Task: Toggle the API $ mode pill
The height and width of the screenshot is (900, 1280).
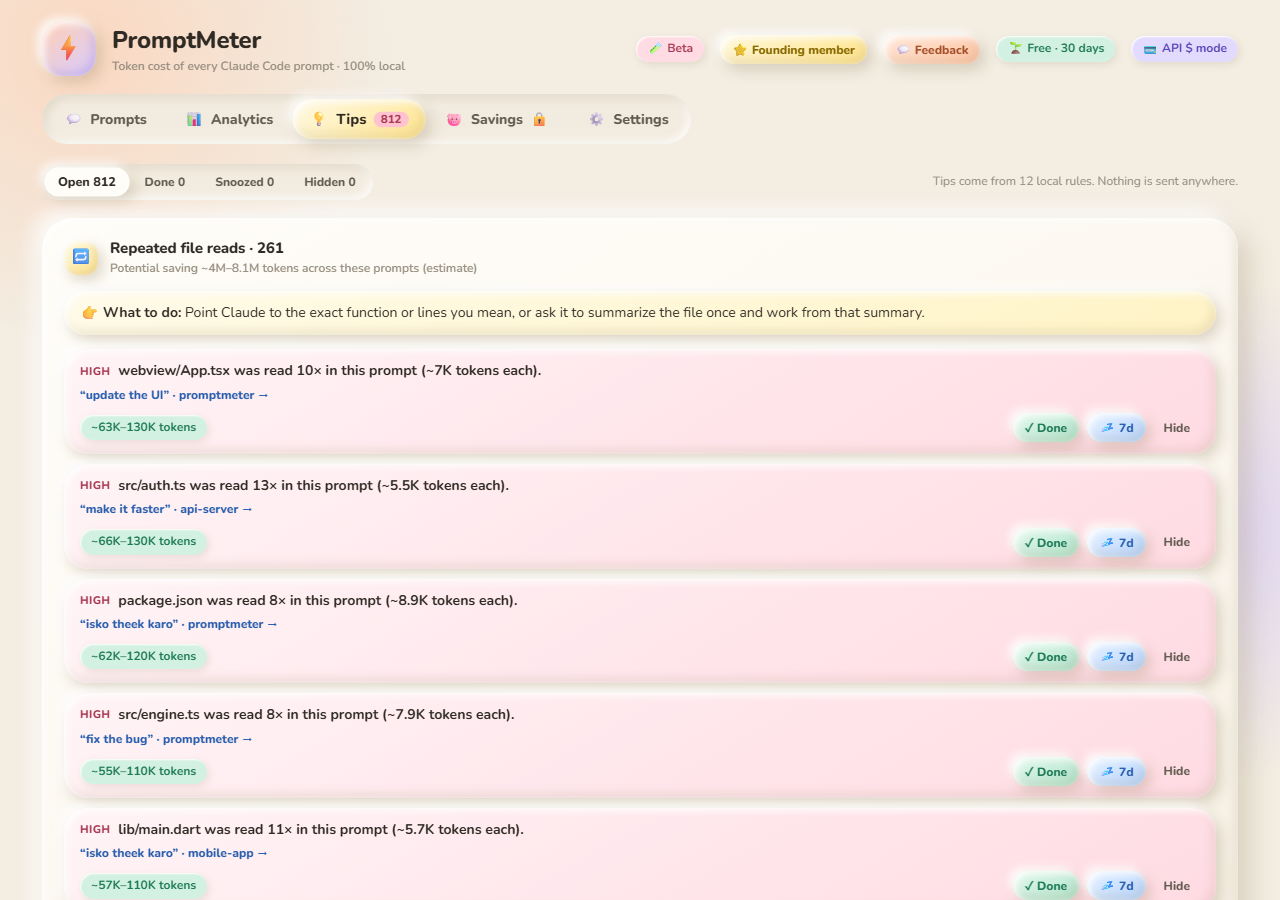Action: click(x=1185, y=48)
